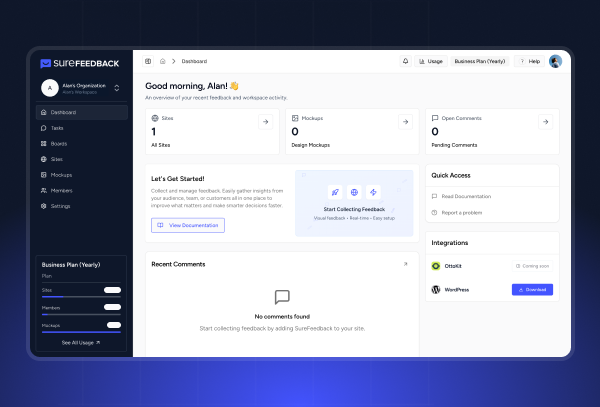Click the Sites usage progress bar

click(x=80, y=297)
